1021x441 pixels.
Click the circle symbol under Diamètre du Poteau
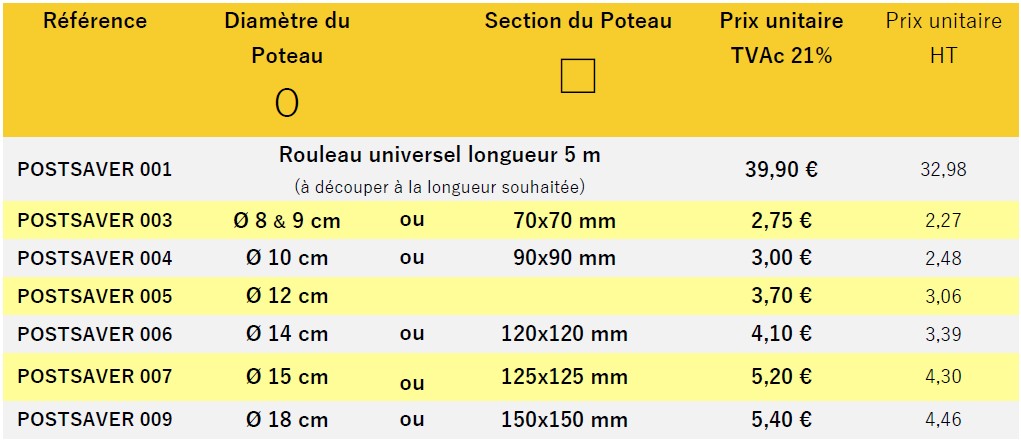[287, 102]
